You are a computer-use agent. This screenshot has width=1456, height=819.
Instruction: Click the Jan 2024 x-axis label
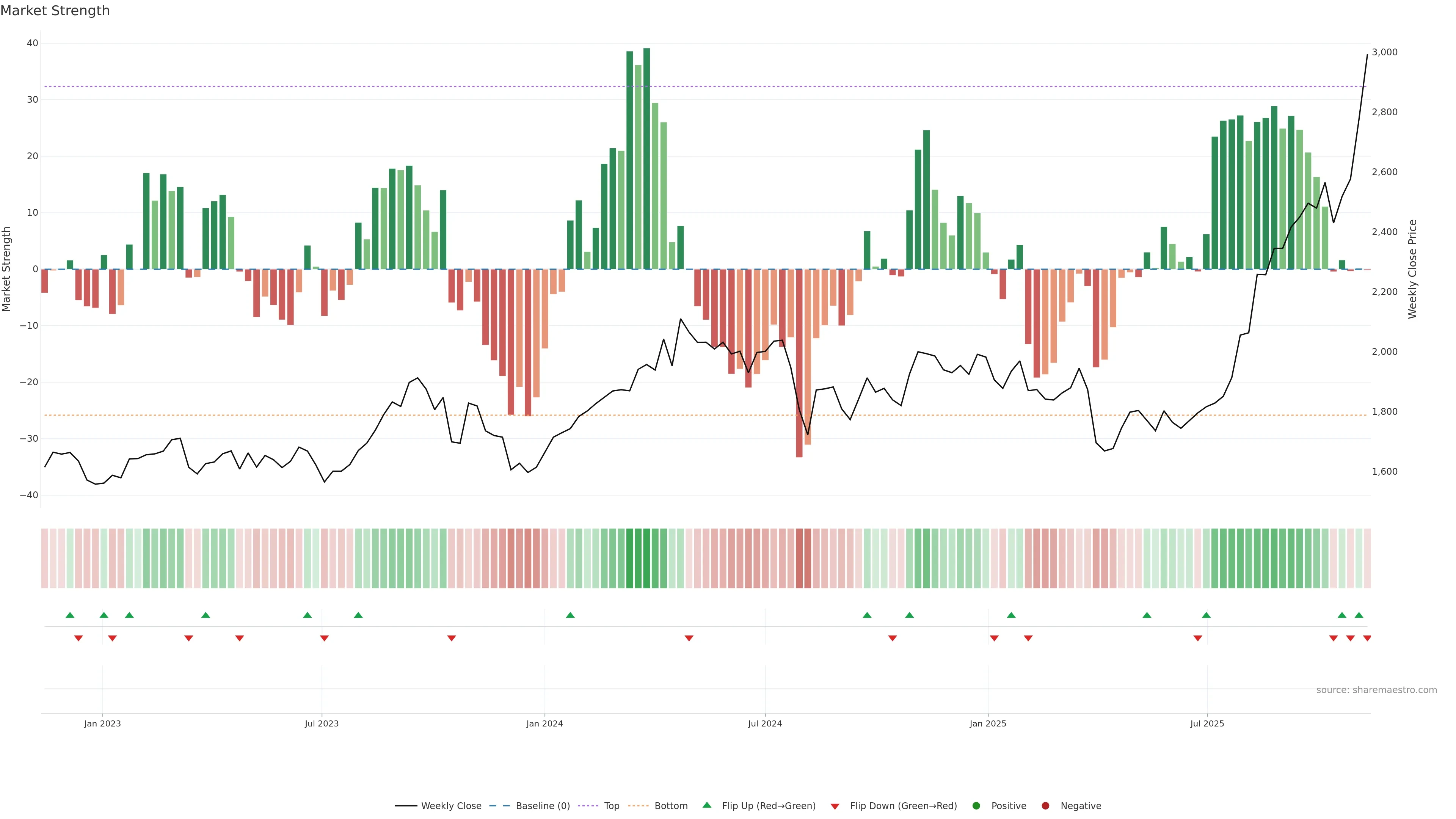click(x=544, y=723)
